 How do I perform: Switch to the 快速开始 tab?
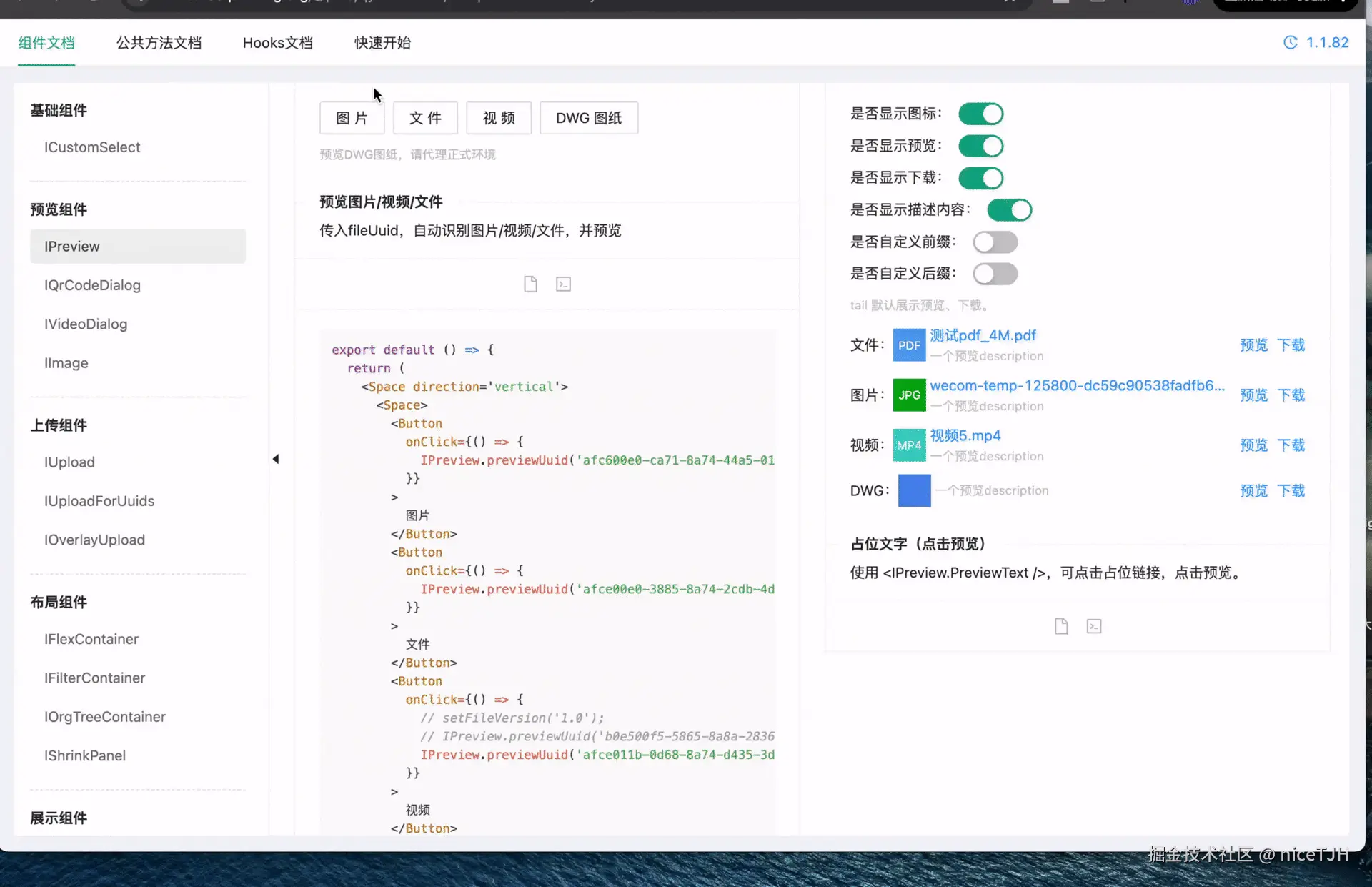pos(382,43)
